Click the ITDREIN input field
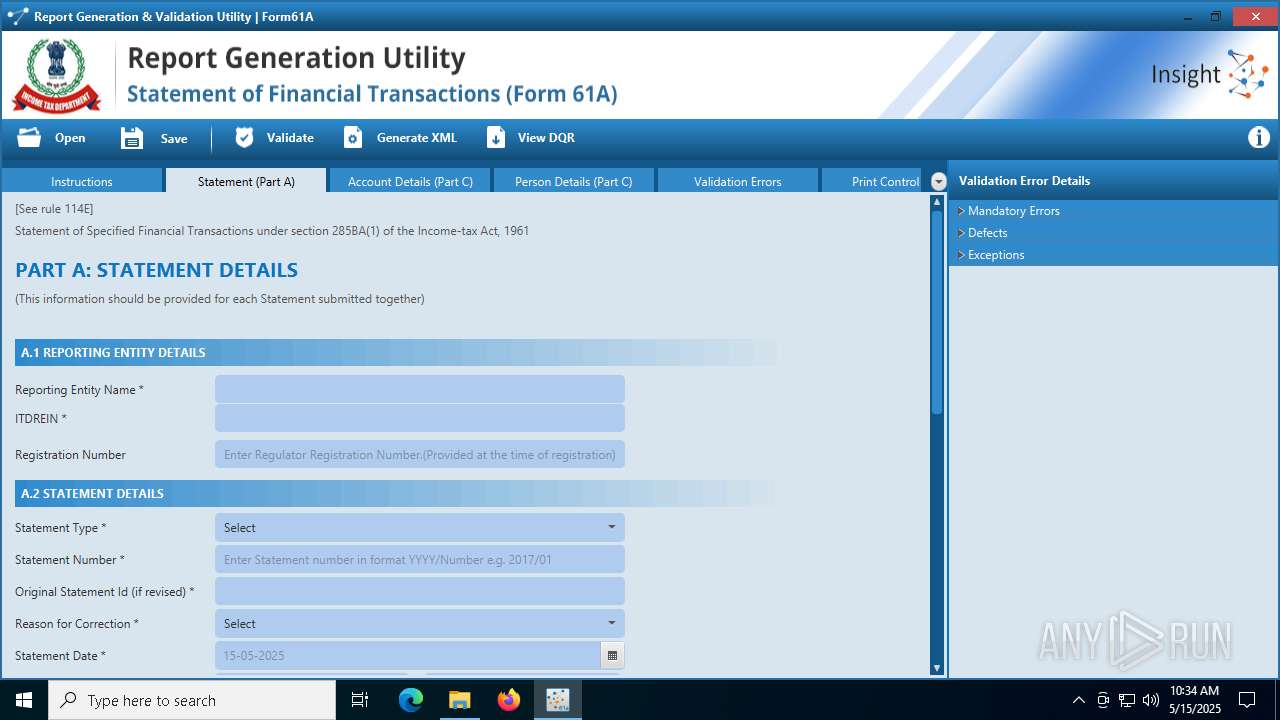This screenshot has width=1280, height=720. [x=420, y=418]
